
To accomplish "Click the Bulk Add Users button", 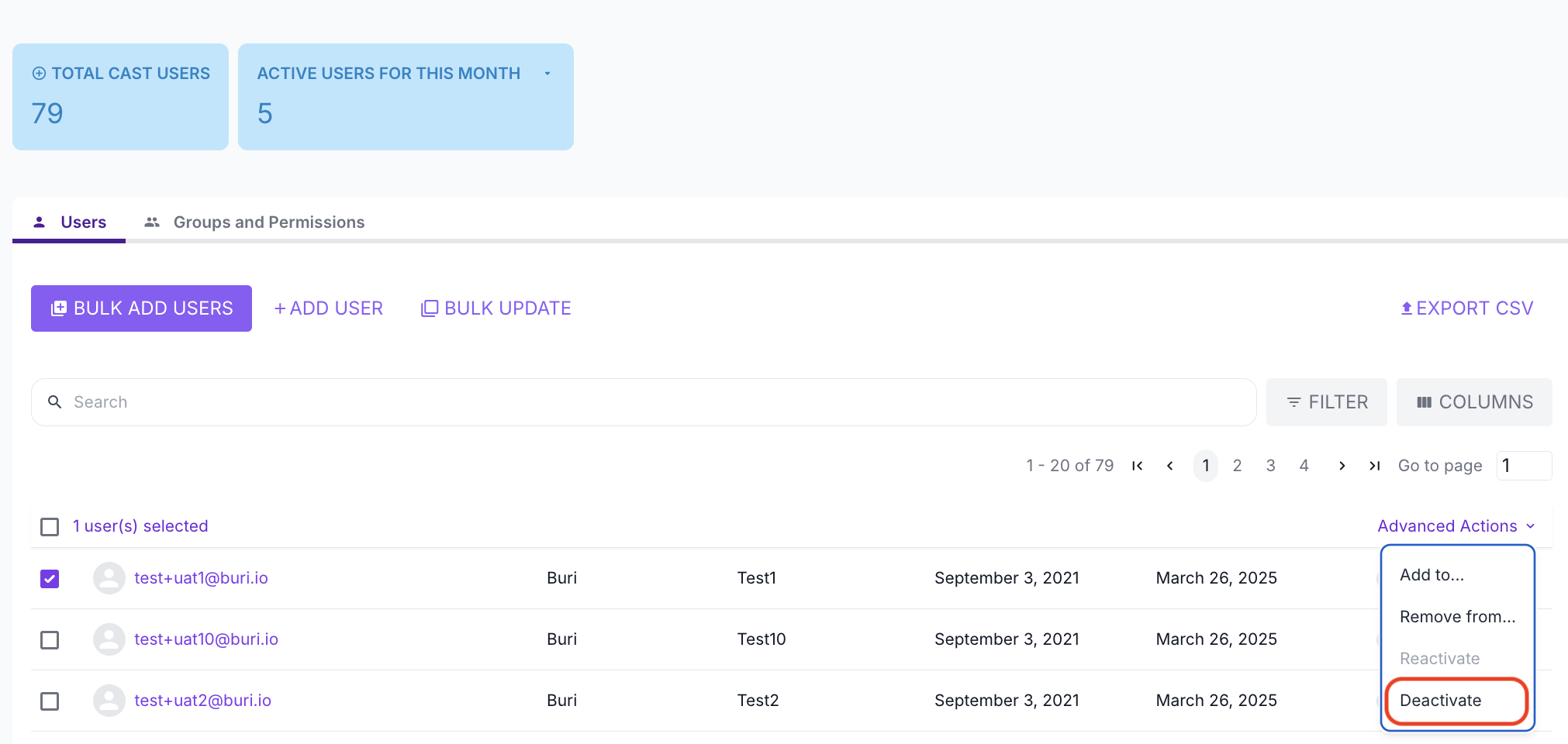I will (141, 308).
